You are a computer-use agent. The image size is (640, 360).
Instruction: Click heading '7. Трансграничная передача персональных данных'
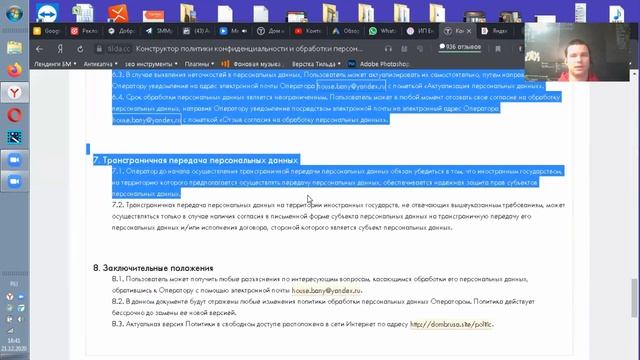click(x=196, y=160)
